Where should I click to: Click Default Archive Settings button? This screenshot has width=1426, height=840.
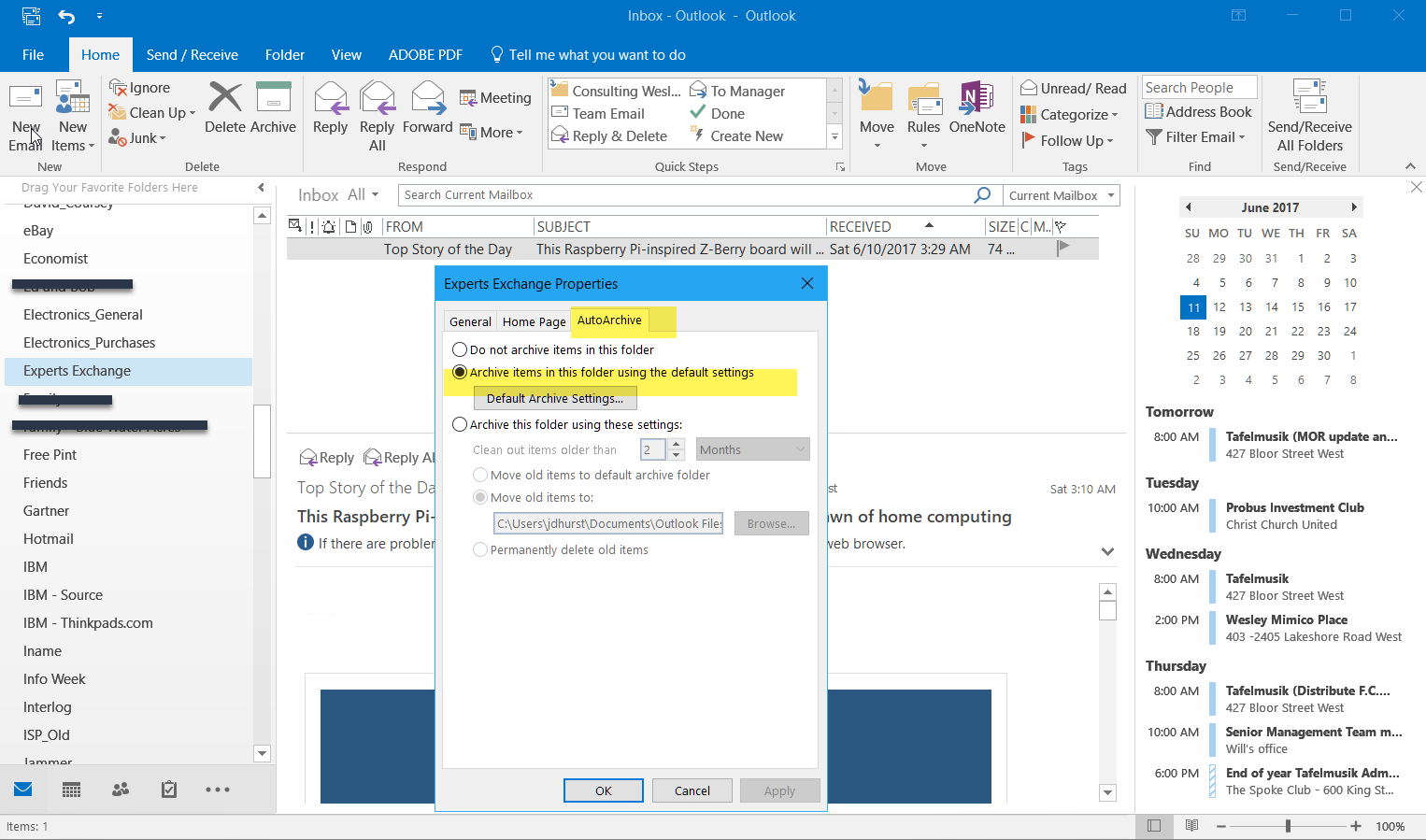click(555, 398)
